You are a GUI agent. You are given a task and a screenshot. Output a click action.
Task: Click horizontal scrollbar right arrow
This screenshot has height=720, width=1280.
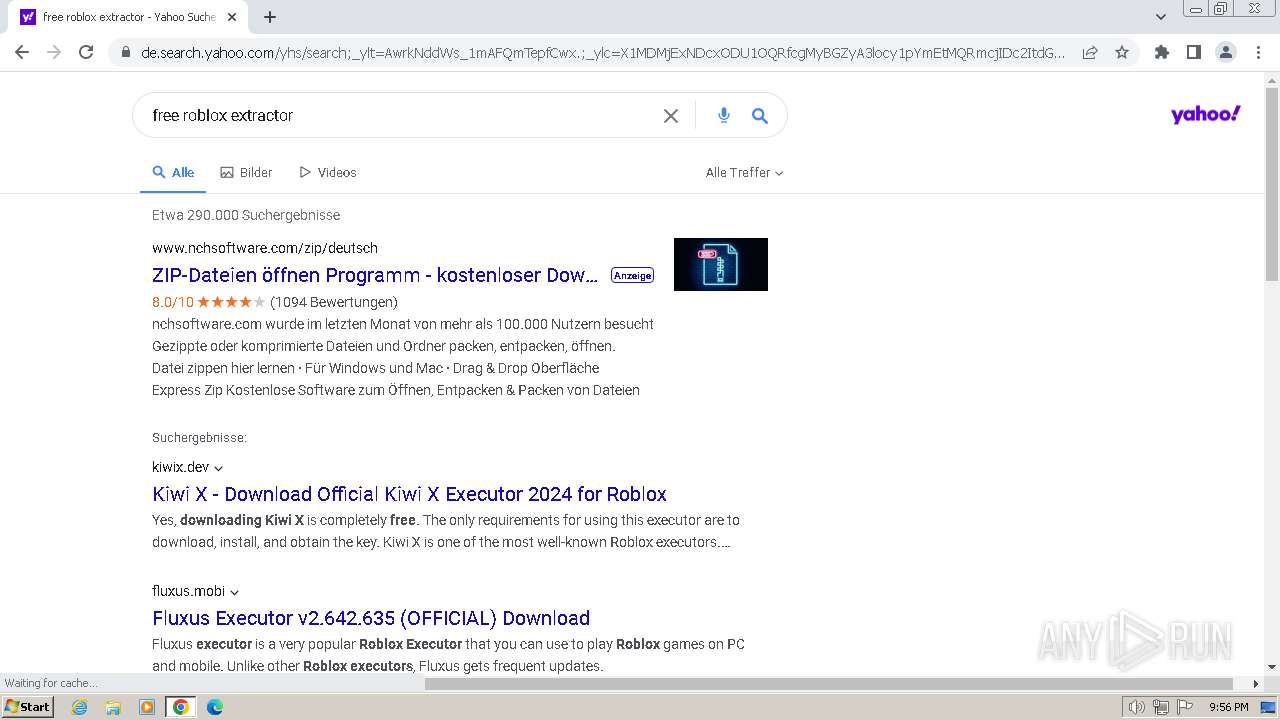click(x=1257, y=684)
